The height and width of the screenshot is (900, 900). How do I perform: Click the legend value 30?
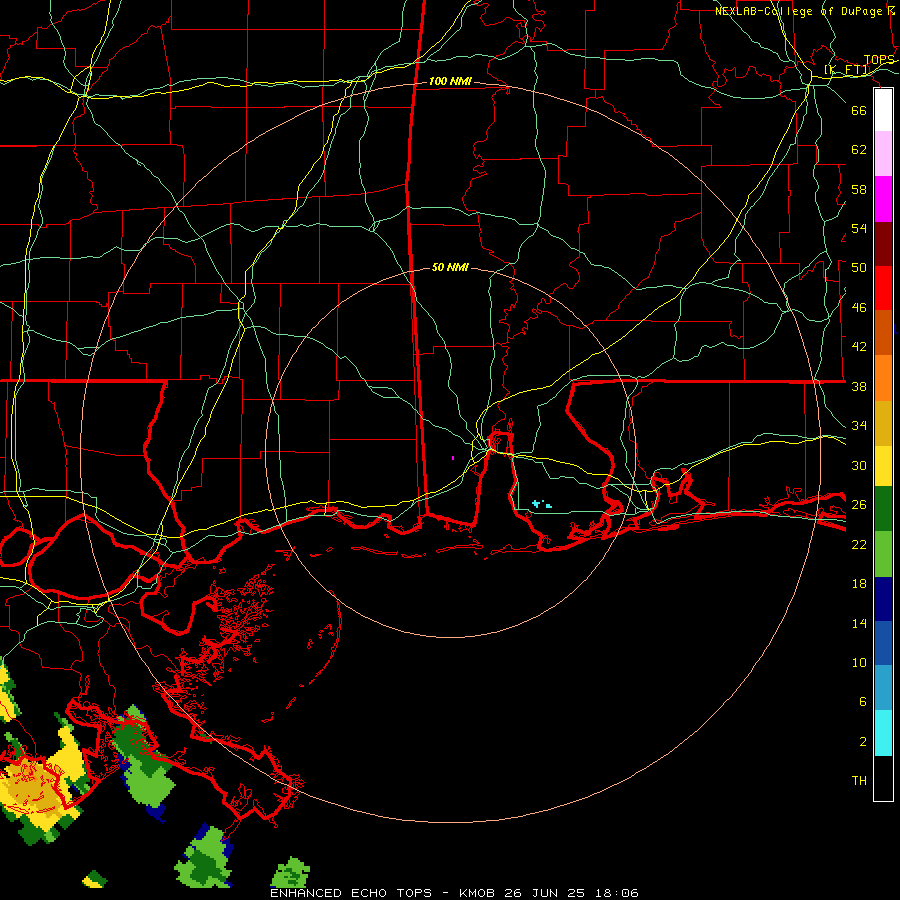(x=859, y=465)
